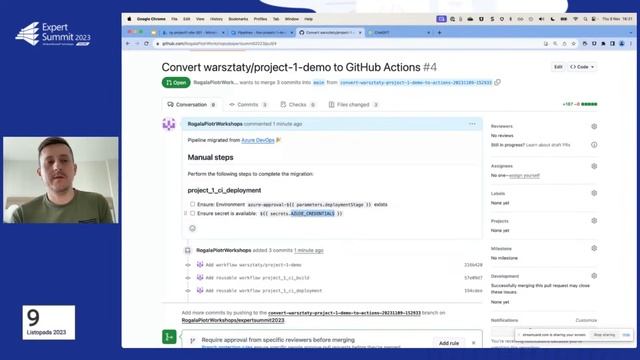Click commit hash next to project_1_ci_deployment commit
Image resolution: width=640 pixels, height=360 pixels.
click(x=473, y=291)
